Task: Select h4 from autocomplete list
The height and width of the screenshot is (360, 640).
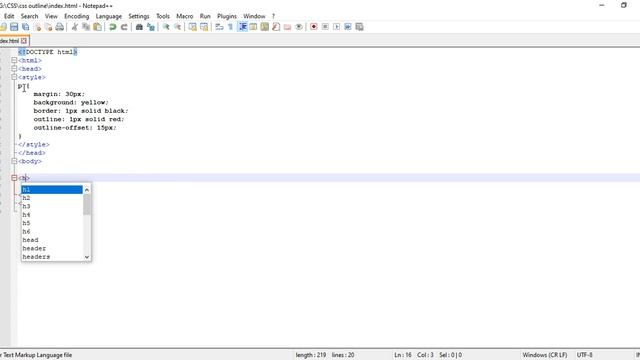Action: point(52,215)
